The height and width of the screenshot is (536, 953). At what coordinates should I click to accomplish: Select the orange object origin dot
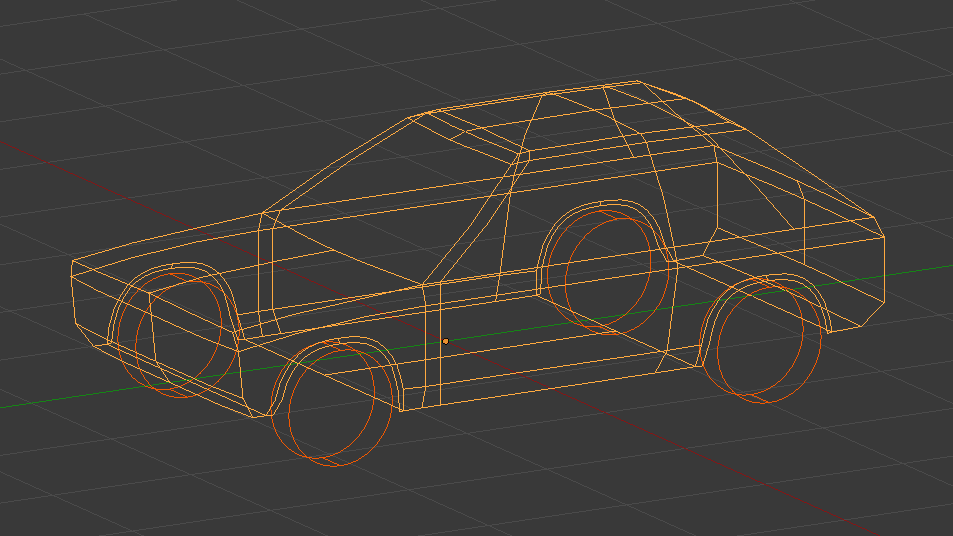pyautogui.click(x=446, y=342)
